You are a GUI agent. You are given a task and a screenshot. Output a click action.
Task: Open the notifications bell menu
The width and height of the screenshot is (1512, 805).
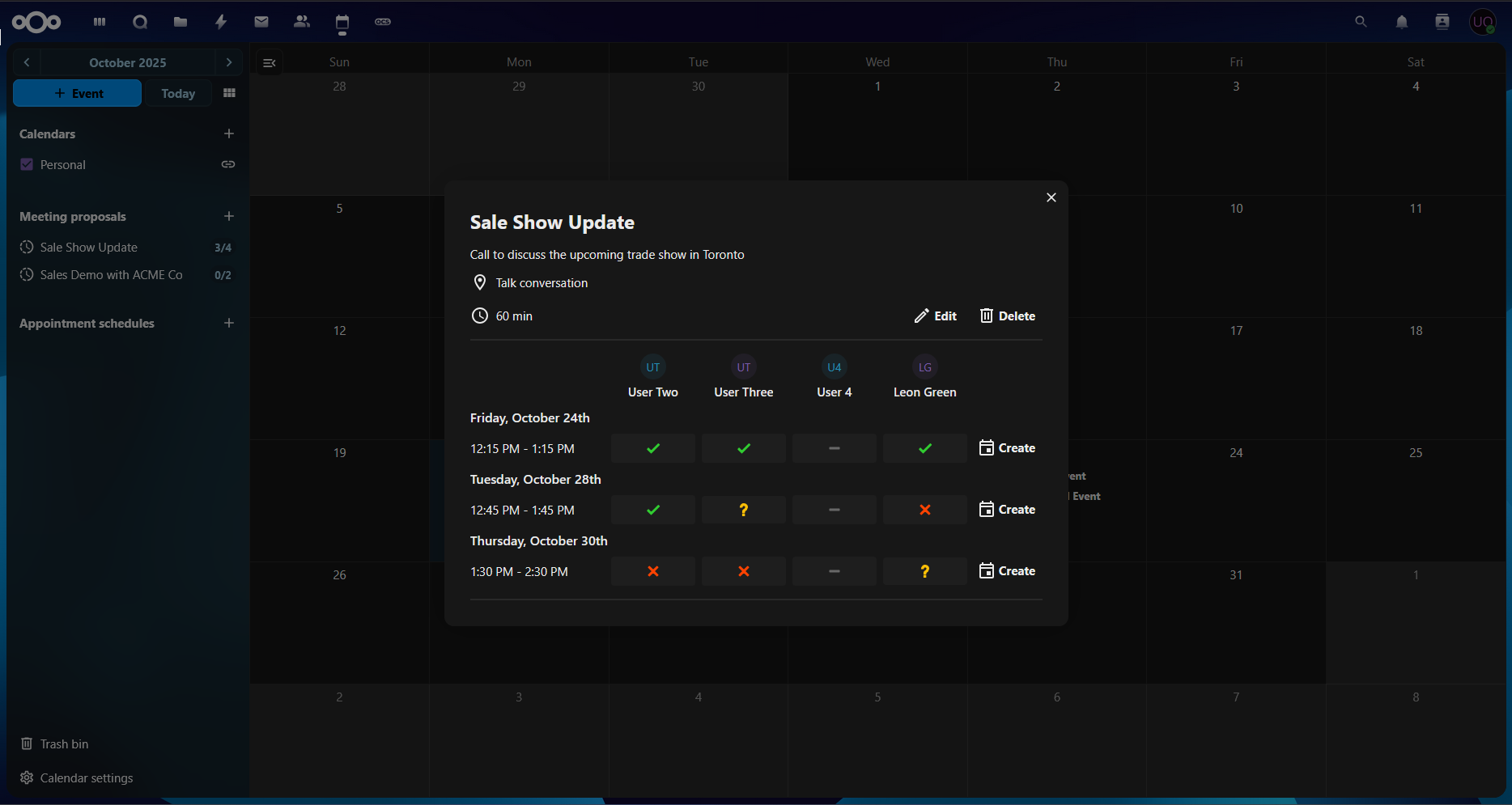coord(1401,22)
